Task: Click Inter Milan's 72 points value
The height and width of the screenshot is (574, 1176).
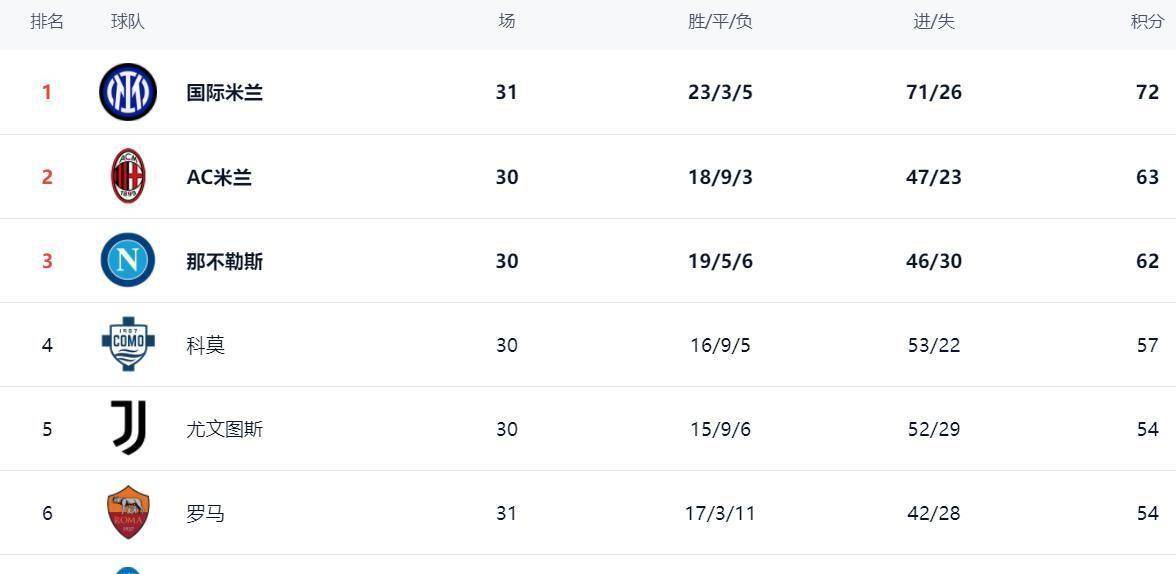Action: [1147, 93]
